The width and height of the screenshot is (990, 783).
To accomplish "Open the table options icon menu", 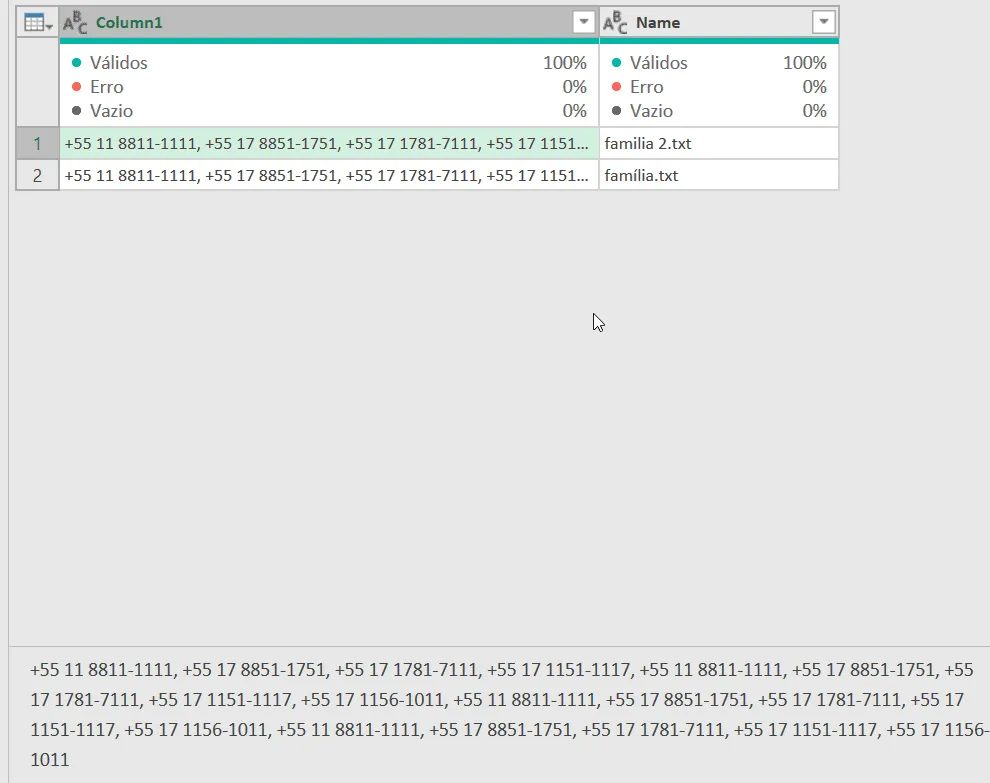I will coord(37,23).
